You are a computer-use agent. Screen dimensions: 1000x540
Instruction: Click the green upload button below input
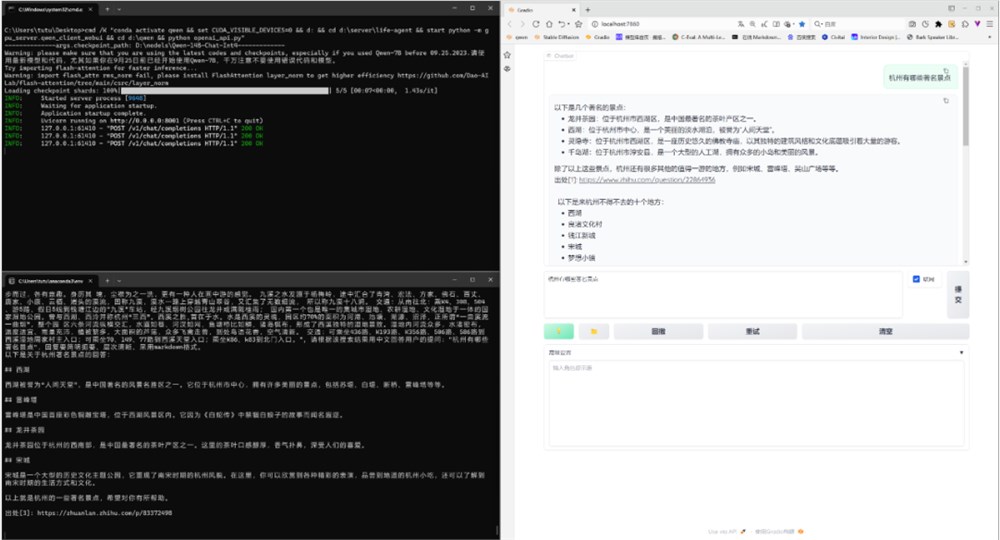pyautogui.click(x=559, y=332)
